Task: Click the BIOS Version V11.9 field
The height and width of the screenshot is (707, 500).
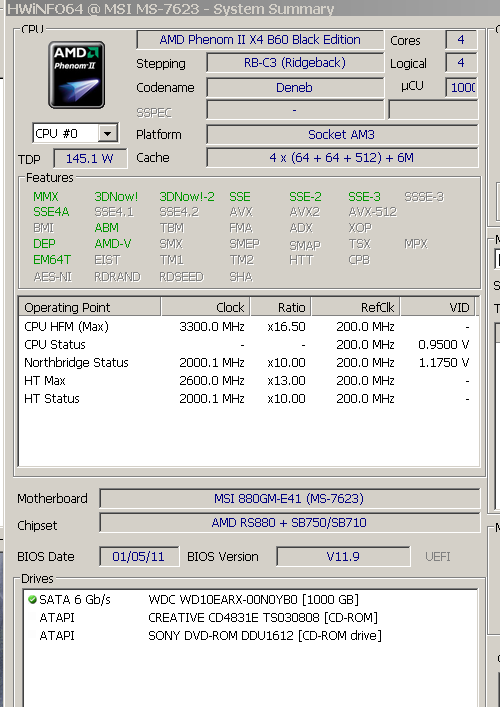Action: tap(343, 556)
